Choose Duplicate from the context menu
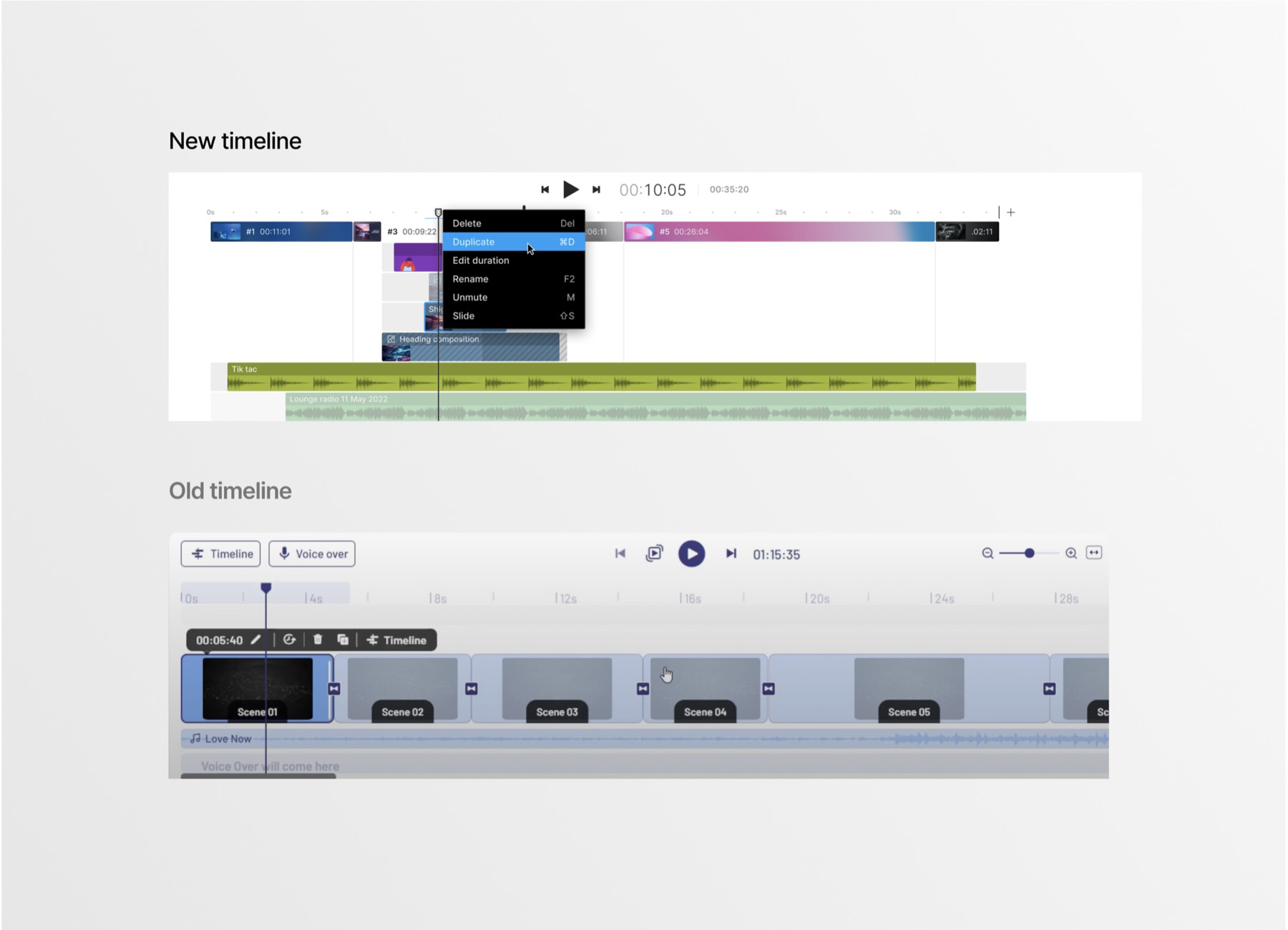The width and height of the screenshot is (1288, 930). (514, 242)
